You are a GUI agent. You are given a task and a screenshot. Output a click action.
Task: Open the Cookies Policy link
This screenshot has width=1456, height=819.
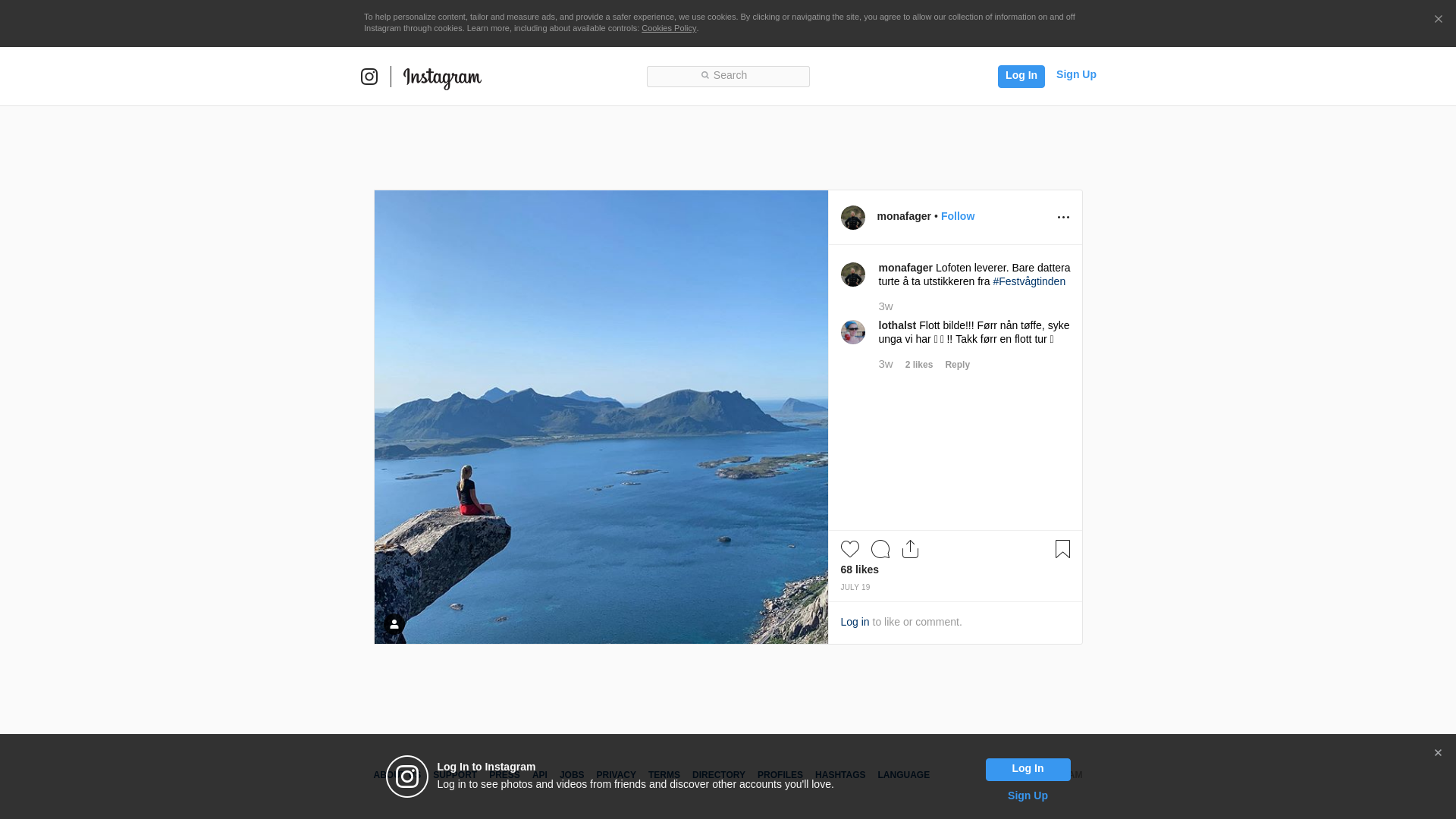pyautogui.click(x=668, y=28)
